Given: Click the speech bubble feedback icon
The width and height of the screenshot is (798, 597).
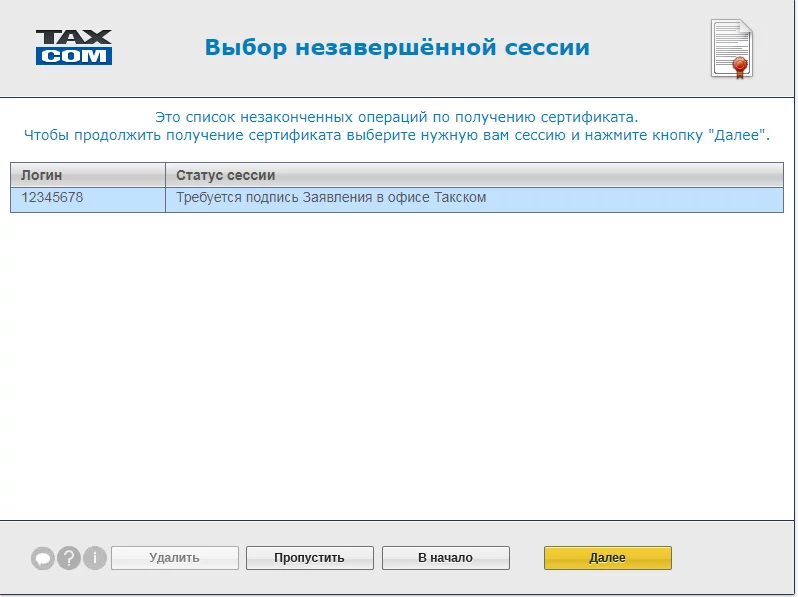Looking at the screenshot, I should [x=42, y=558].
